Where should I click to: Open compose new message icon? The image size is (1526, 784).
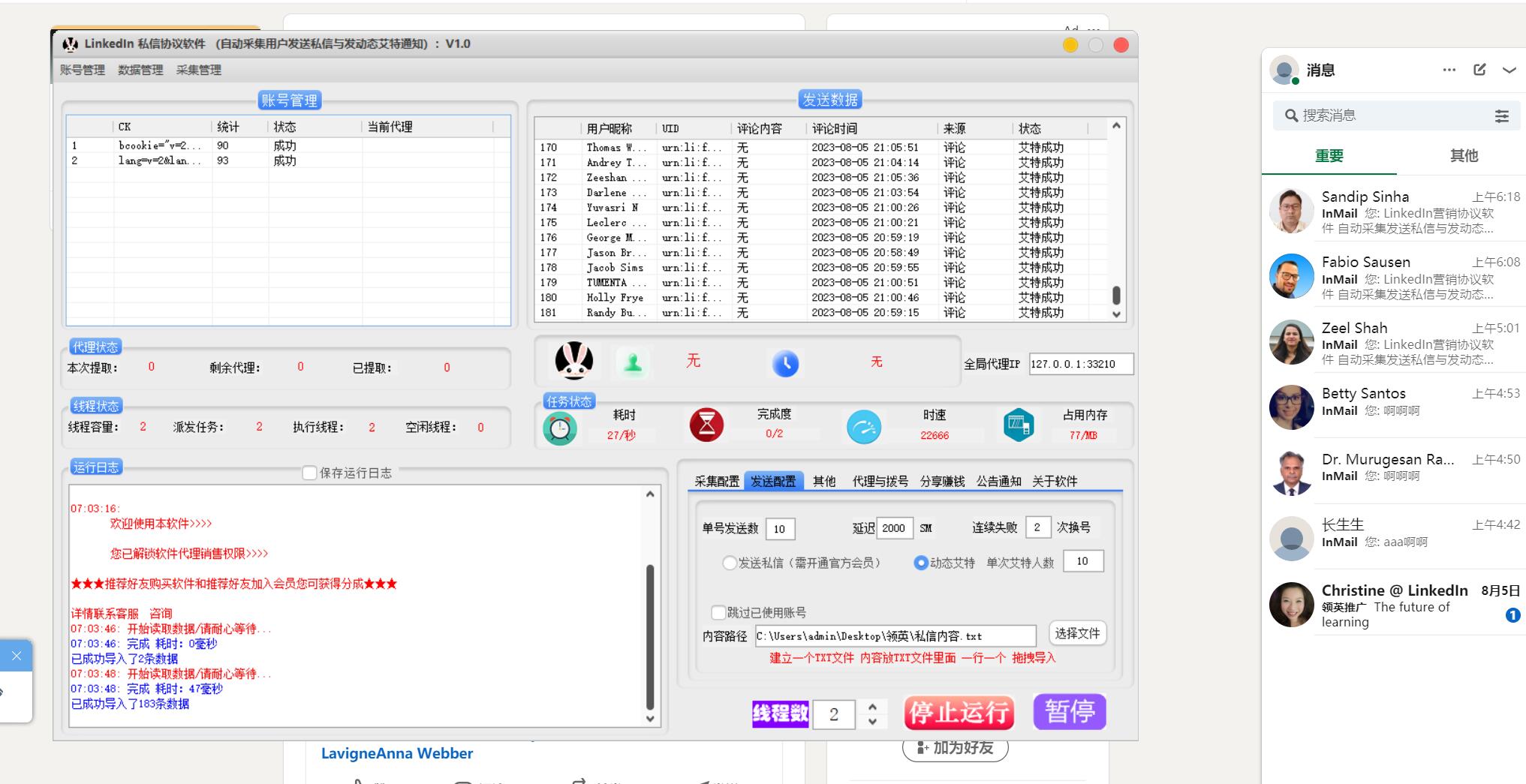click(1479, 70)
